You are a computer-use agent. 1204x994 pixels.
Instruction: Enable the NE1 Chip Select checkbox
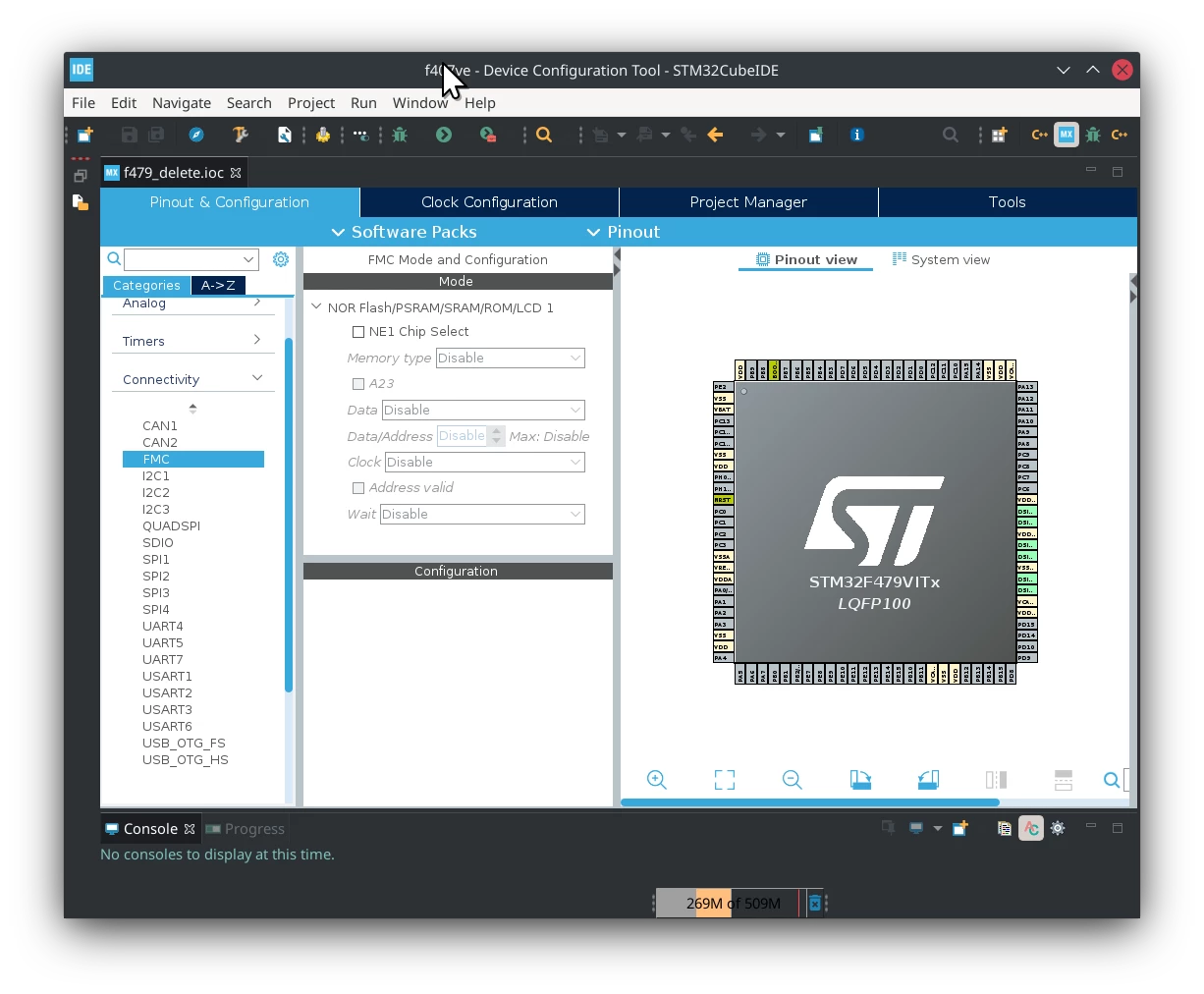click(358, 332)
